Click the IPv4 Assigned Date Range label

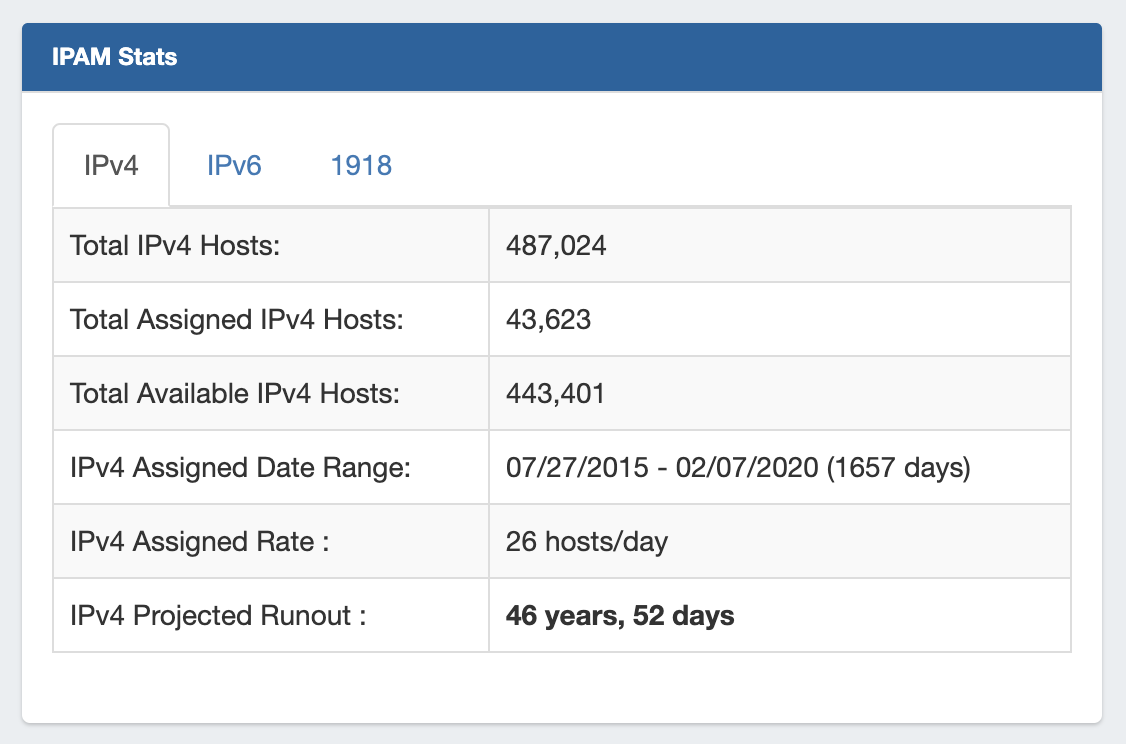240,467
